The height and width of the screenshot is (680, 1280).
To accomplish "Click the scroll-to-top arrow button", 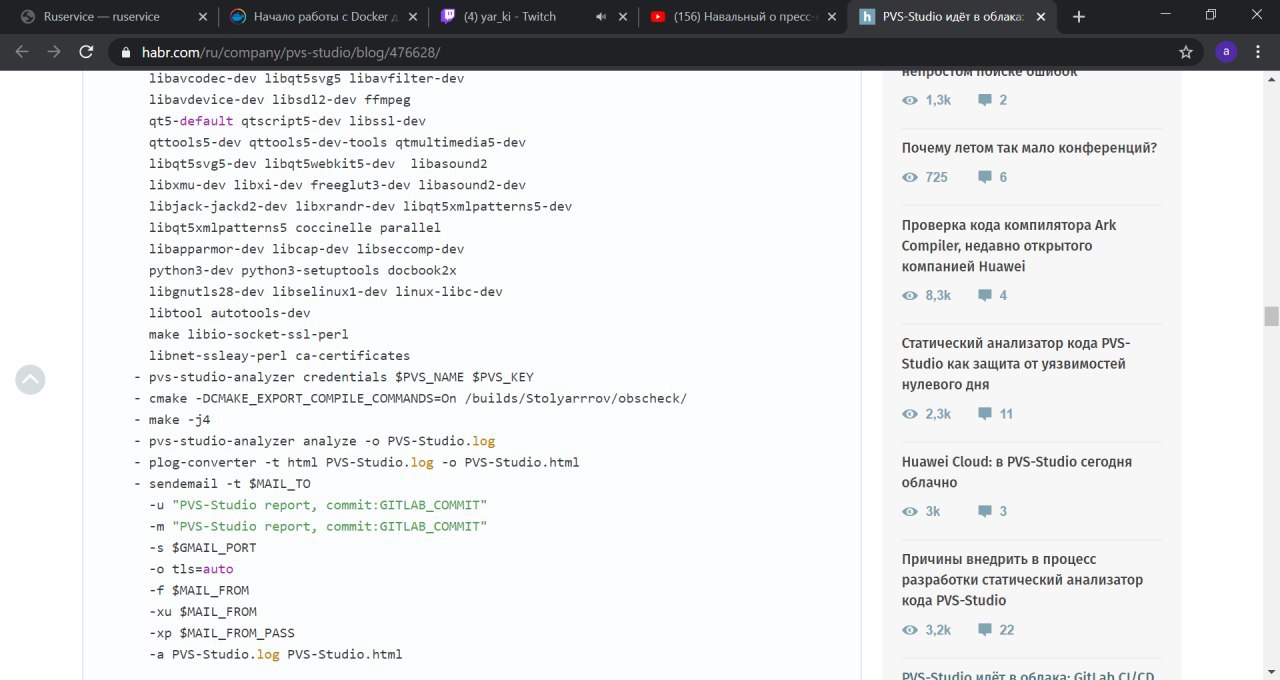I will click(30, 379).
